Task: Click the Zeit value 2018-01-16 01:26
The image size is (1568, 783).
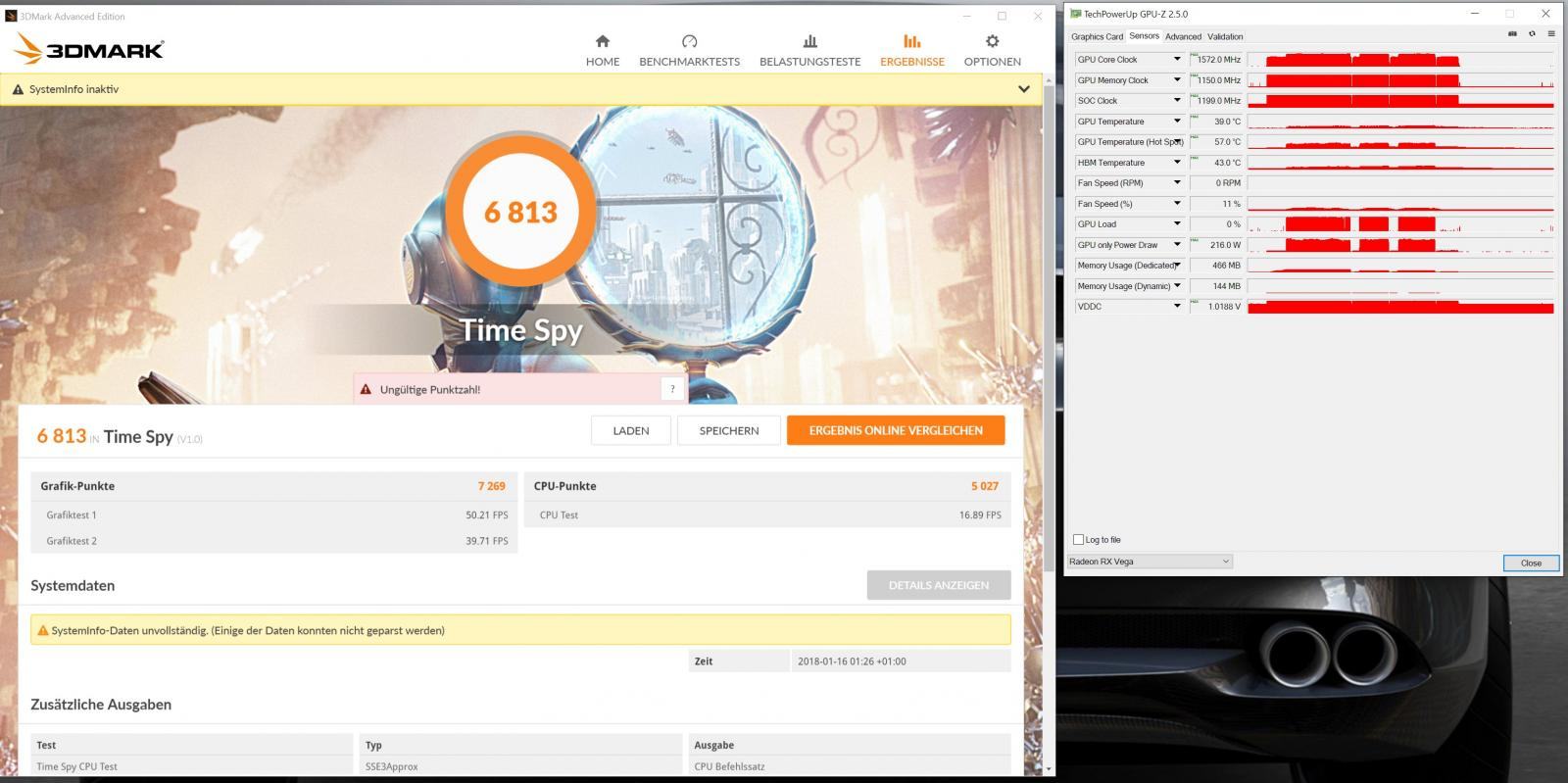Action: [852, 661]
